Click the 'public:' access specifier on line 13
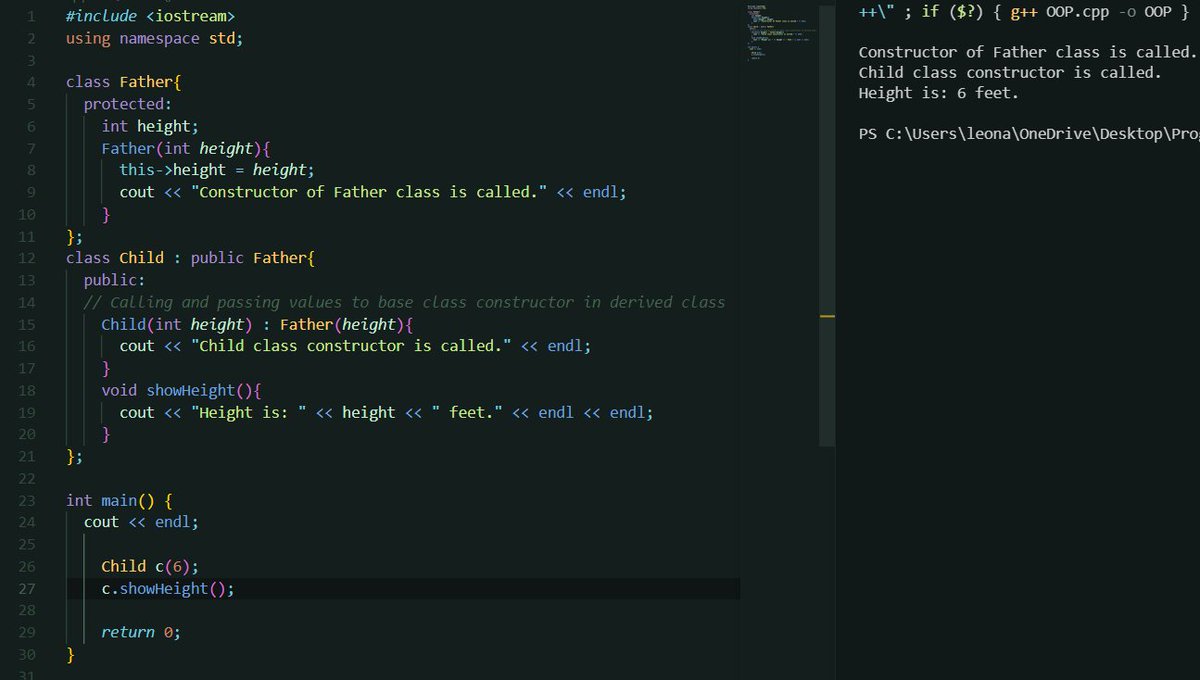 (x=115, y=280)
